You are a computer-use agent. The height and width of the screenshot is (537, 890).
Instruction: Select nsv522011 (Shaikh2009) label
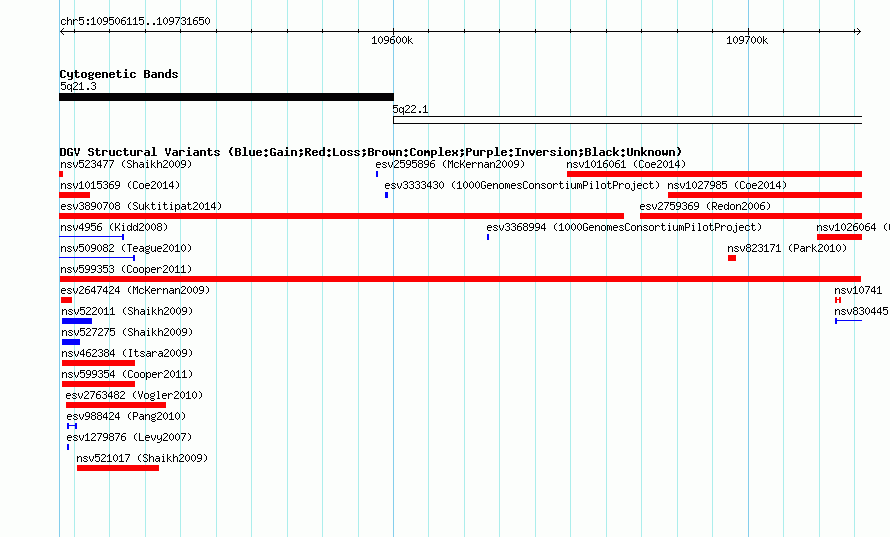[x=127, y=312]
